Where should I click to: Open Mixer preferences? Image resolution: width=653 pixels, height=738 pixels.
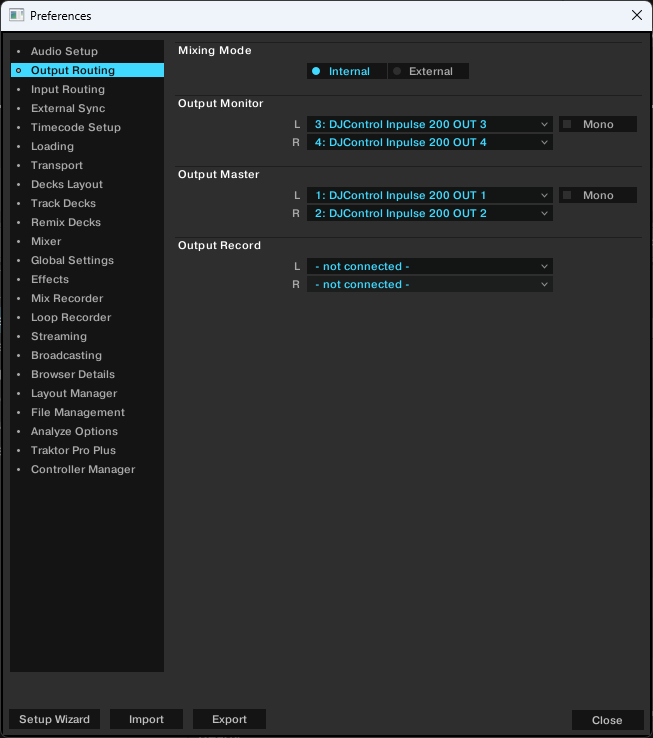[87, 241]
